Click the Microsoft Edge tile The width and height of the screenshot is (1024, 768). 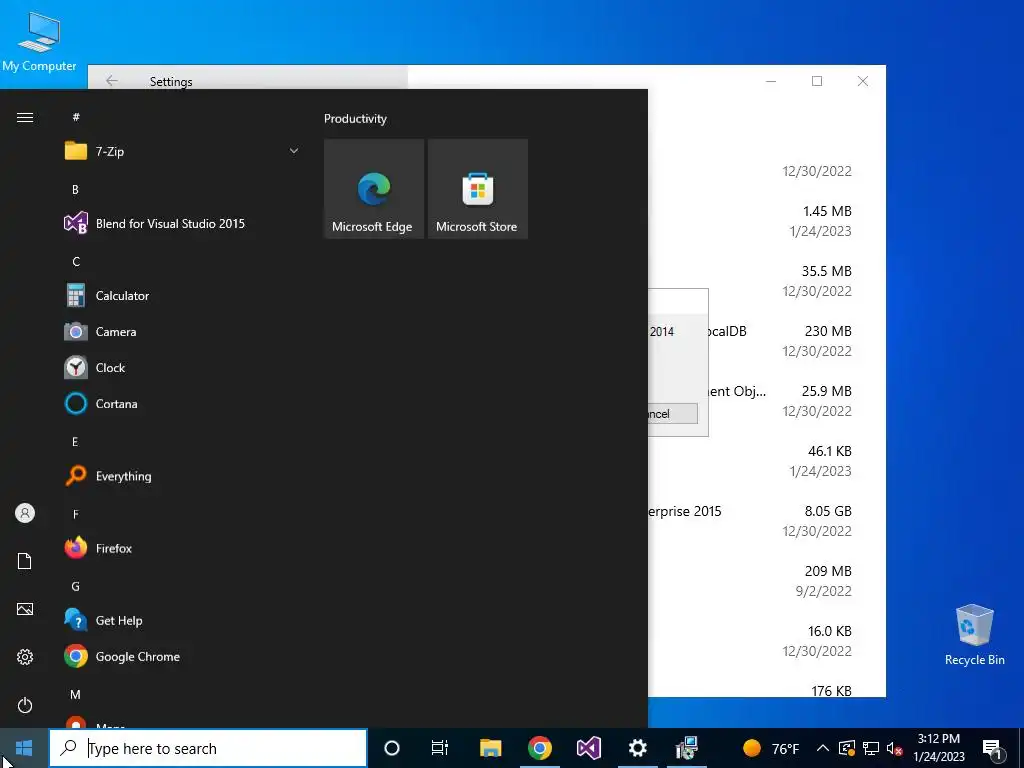click(374, 189)
